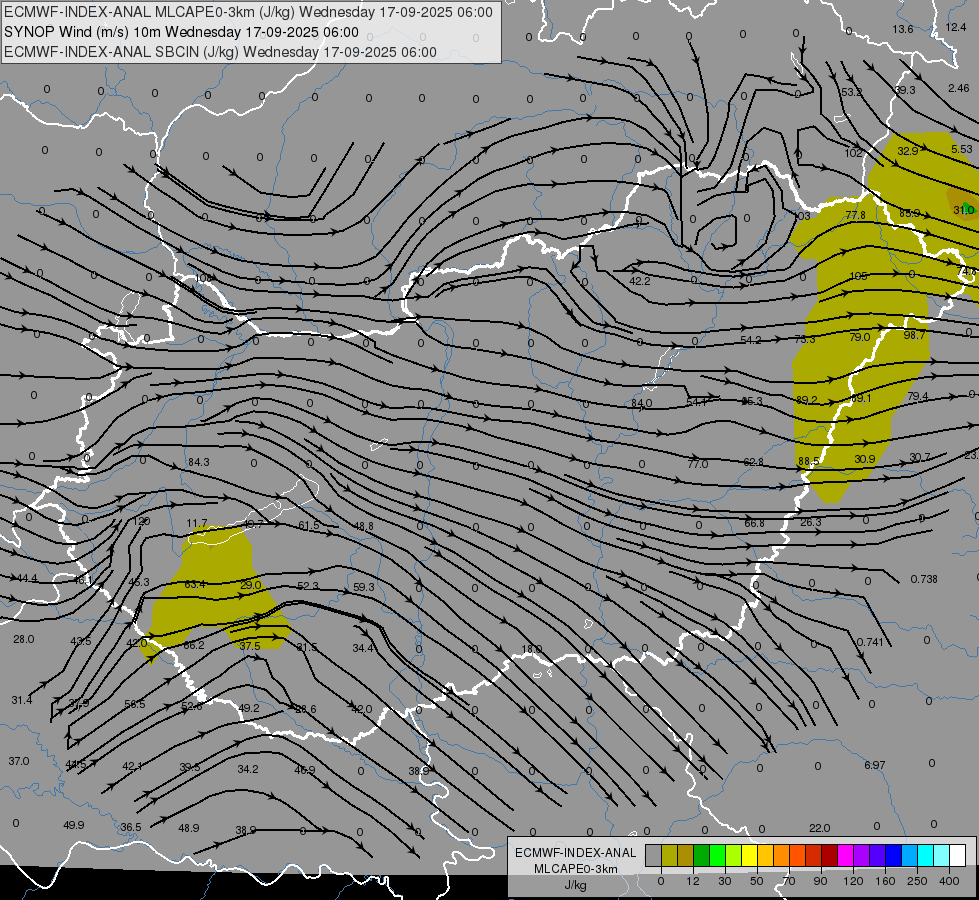Click the white swatch ending the legend
979x900 pixels.
tap(958, 856)
